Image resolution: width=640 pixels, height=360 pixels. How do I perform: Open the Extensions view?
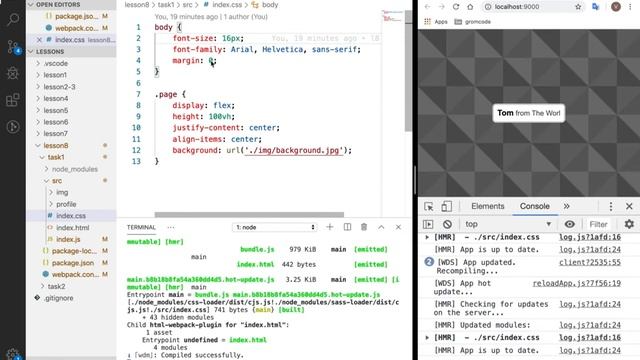pos(13,100)
